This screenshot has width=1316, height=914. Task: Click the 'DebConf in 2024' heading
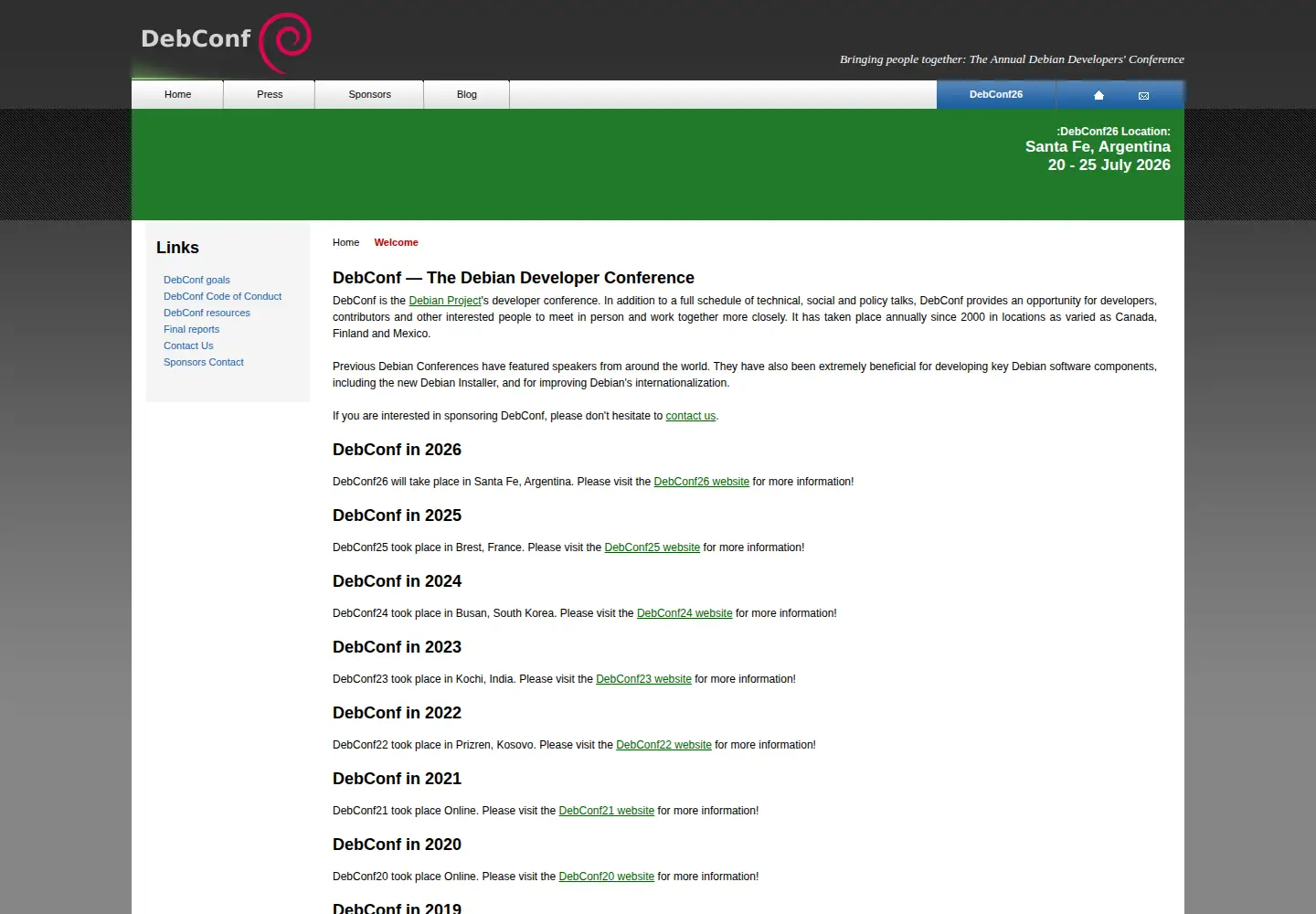coord(397,581)
